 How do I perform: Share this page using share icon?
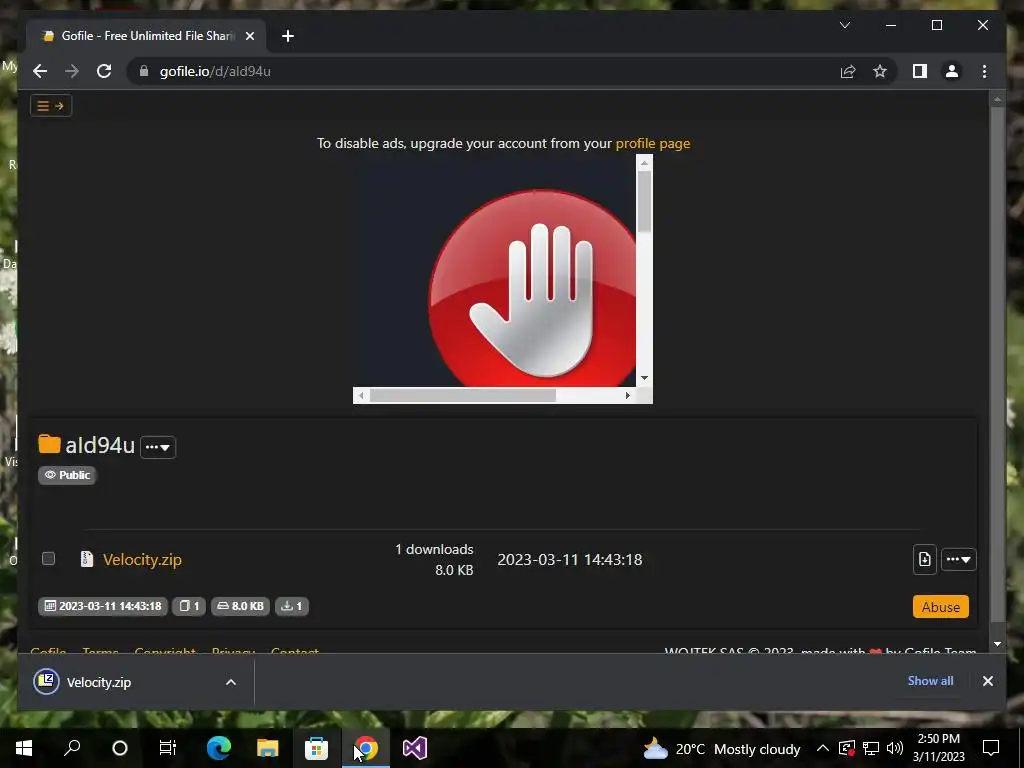click(x=848, y=71)
